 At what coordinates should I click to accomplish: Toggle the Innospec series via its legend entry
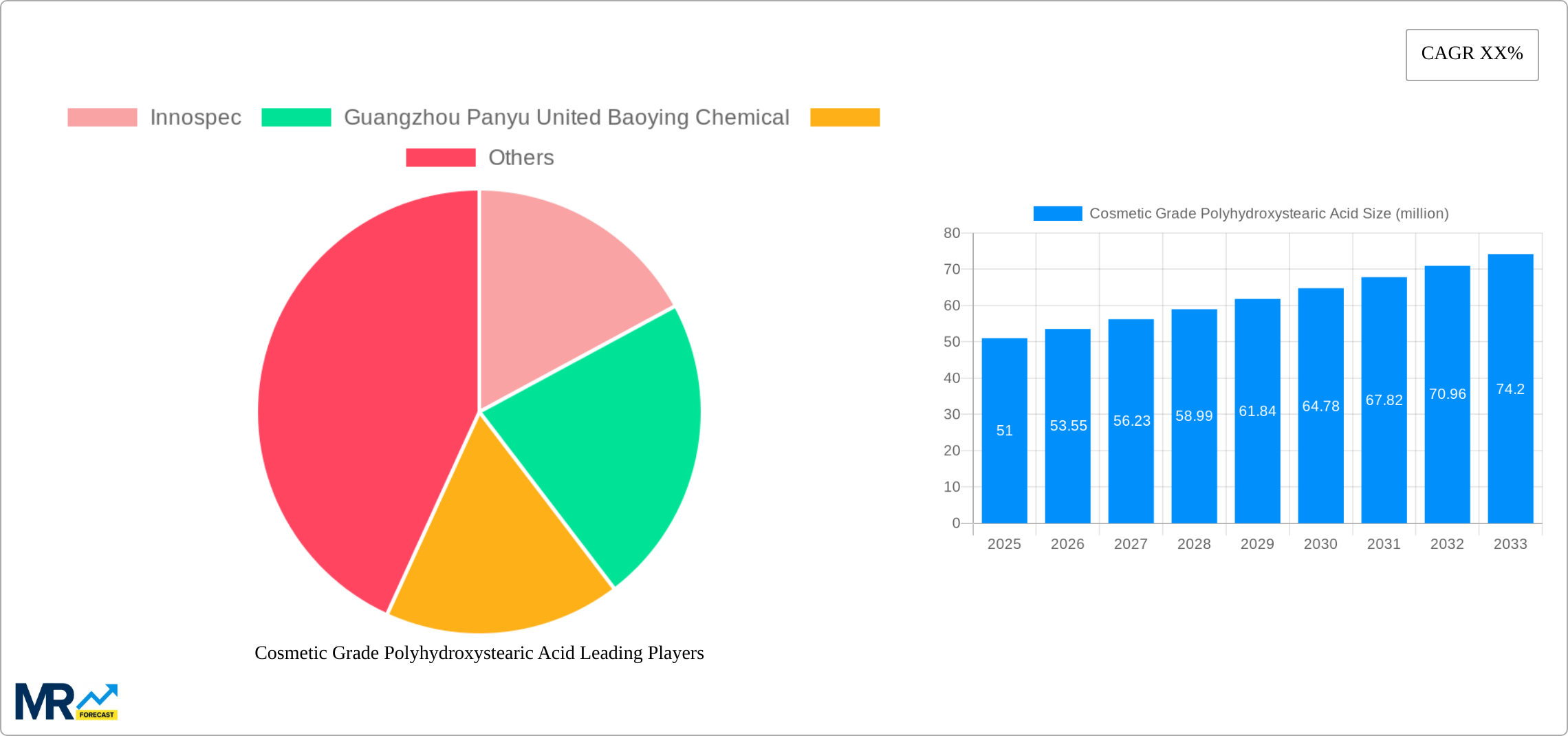[195, 117]
